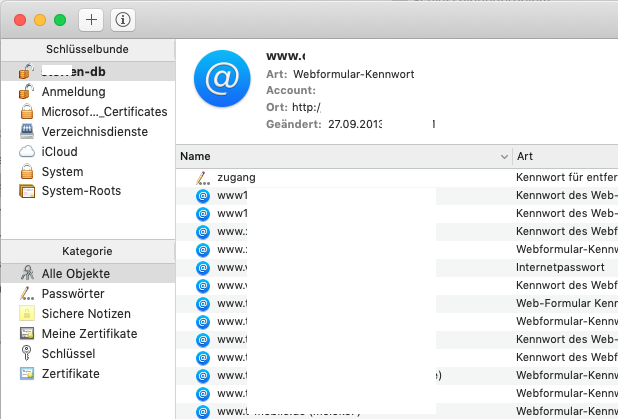This screenshot has height=419, width=618.
Task: Click the Internetpasswort cell
Action: [x=560, y=267]
